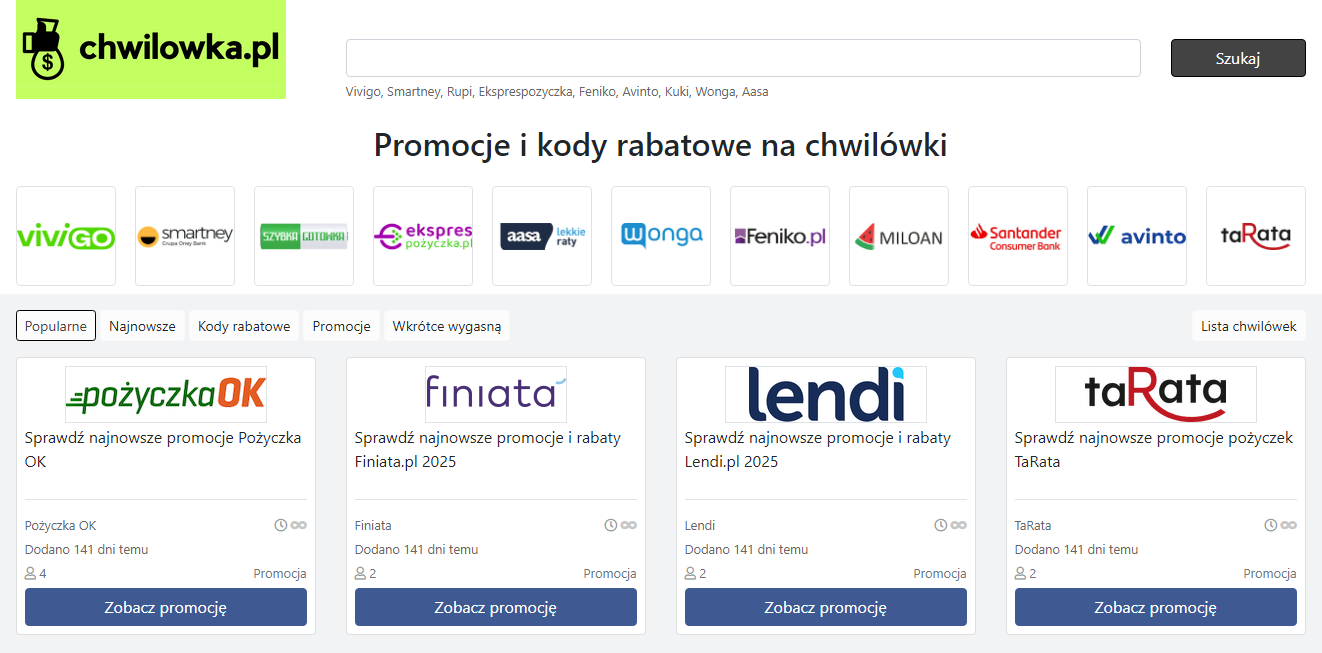Image resolution: width=1322 pixels, height=653 pixels.
Task: Open the Smartney logo tile
Action: (x=185, y=236)
